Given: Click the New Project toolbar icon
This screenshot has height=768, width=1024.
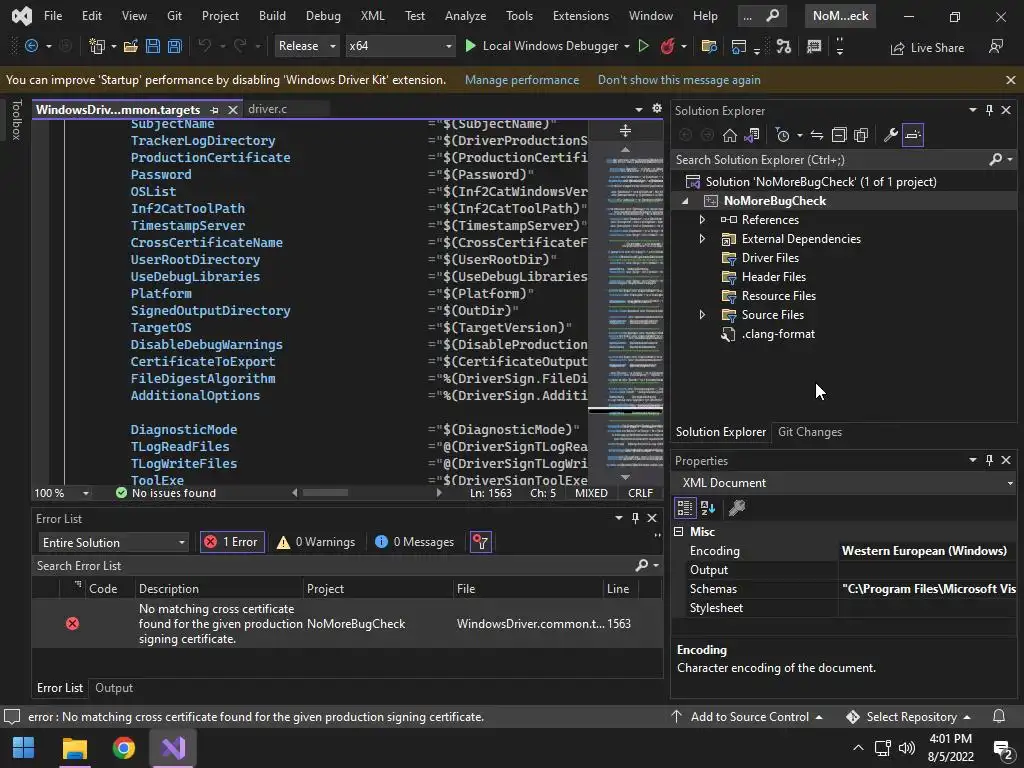Looking at the screenshot, I should pos(97,46).
